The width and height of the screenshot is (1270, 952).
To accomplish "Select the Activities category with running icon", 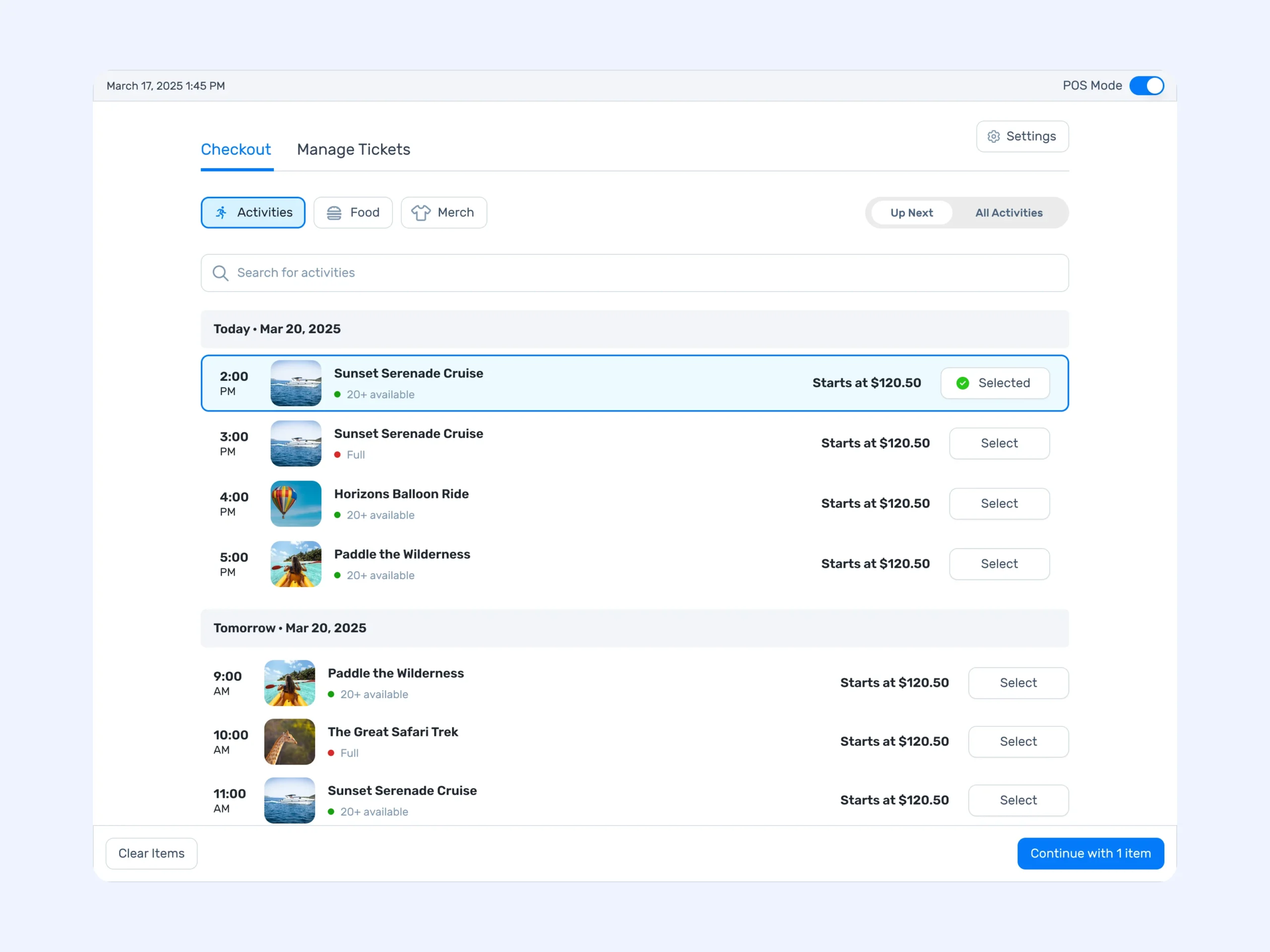I will point(253,212).
